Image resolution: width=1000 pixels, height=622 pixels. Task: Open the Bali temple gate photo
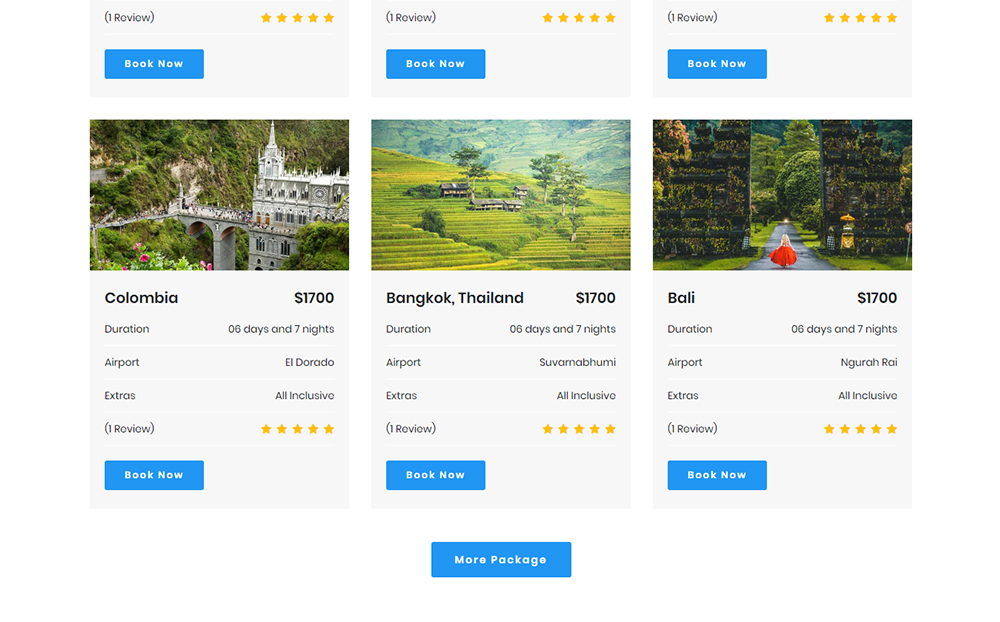[x=783, y=195]
